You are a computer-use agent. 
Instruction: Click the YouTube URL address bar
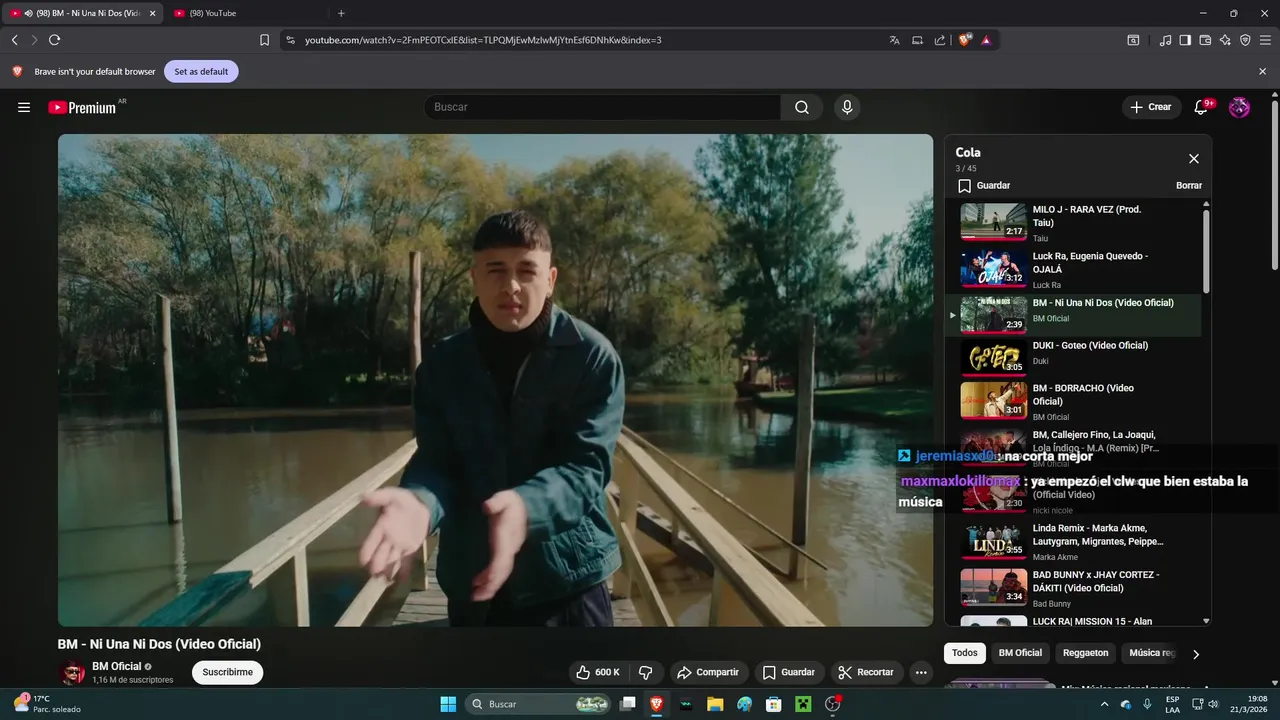pos(585,40)
